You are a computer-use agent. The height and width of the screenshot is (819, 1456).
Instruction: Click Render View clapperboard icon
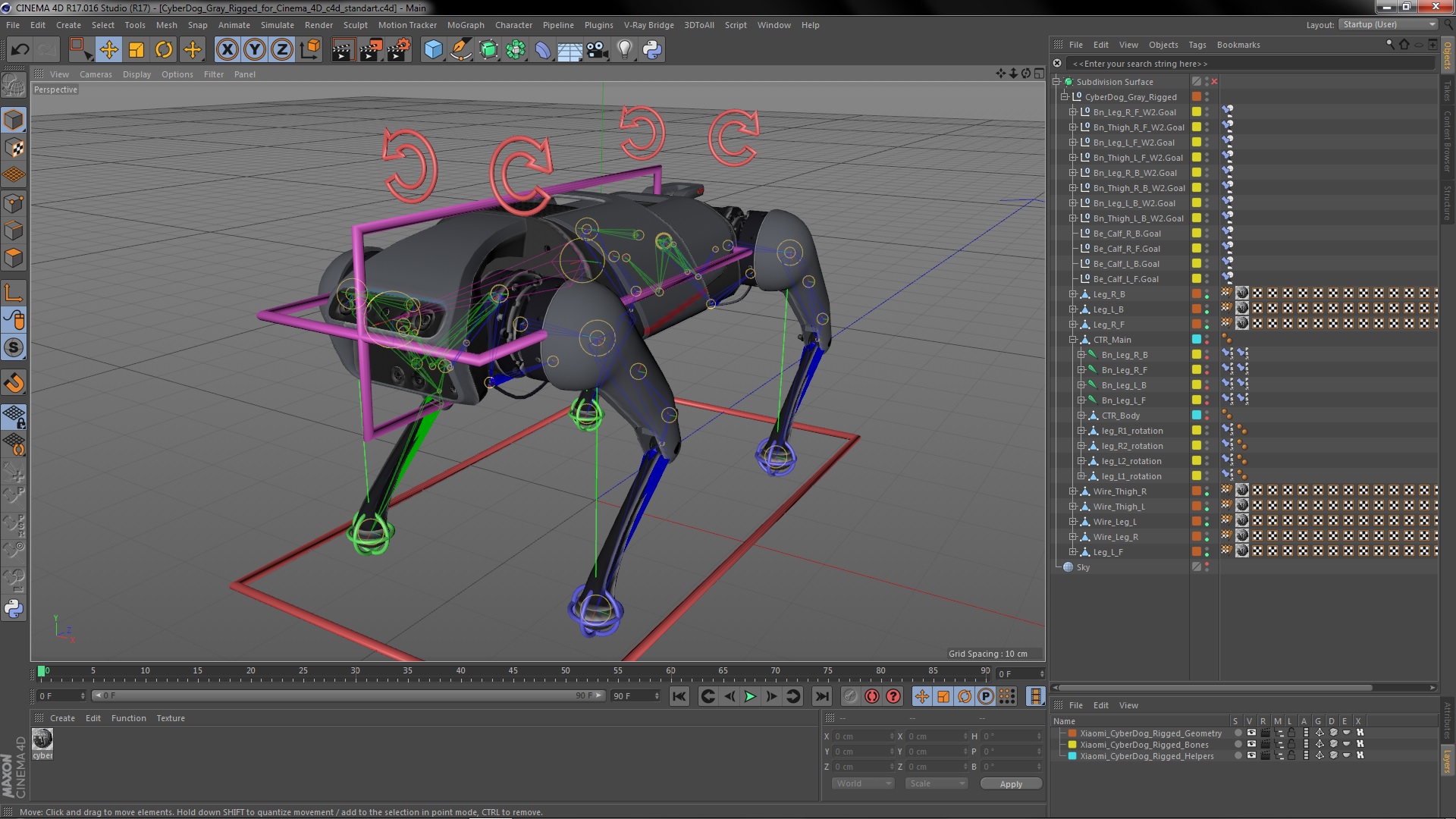[342, 50]
